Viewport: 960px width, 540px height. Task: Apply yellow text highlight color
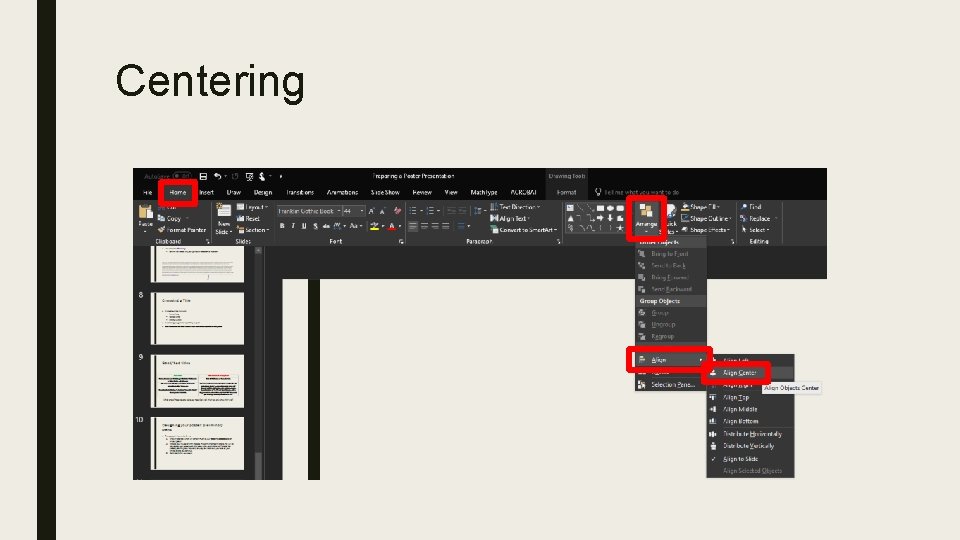click(374, 226)
